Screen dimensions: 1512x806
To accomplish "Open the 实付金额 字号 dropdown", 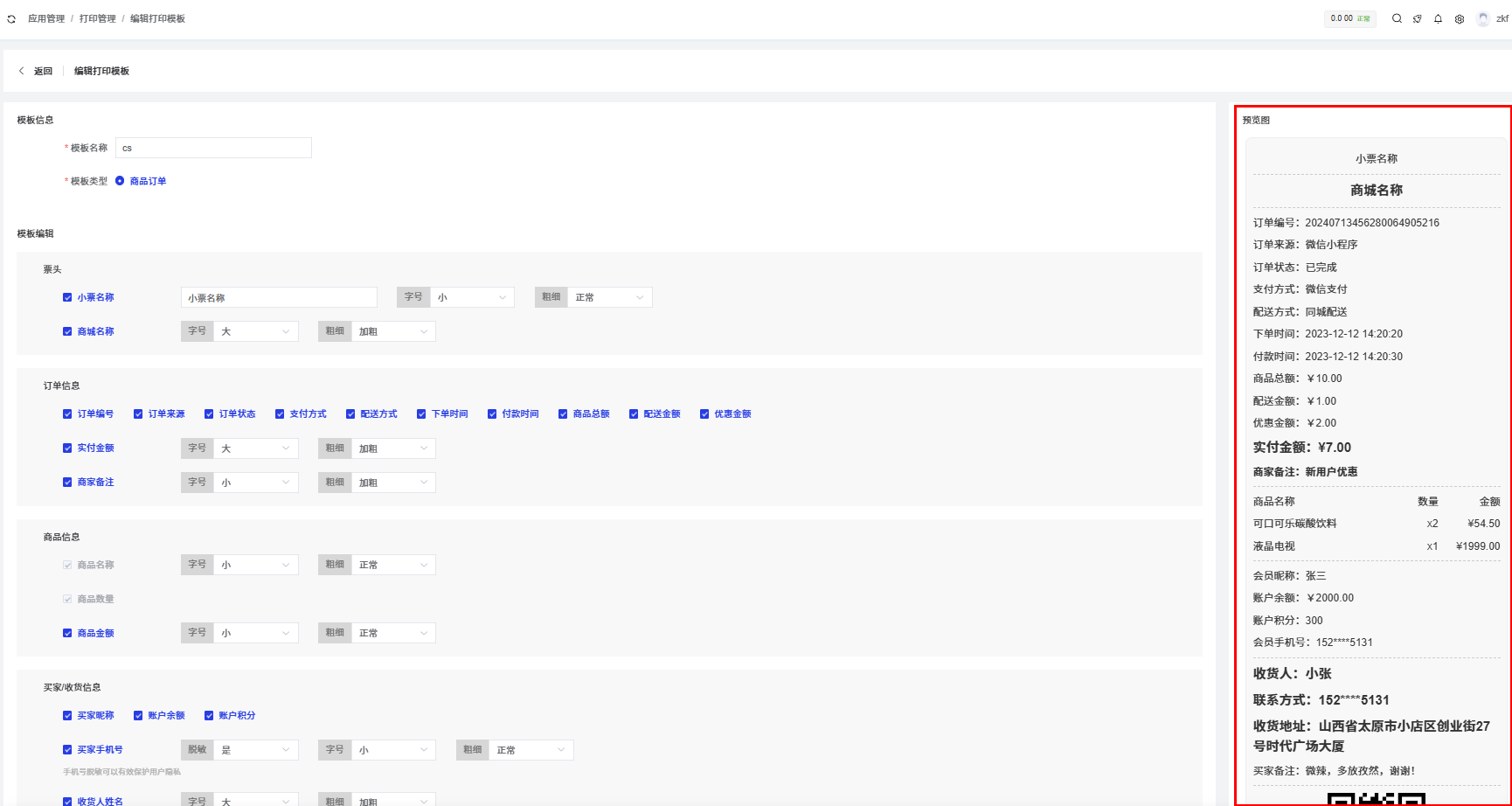I will (255, 448).
